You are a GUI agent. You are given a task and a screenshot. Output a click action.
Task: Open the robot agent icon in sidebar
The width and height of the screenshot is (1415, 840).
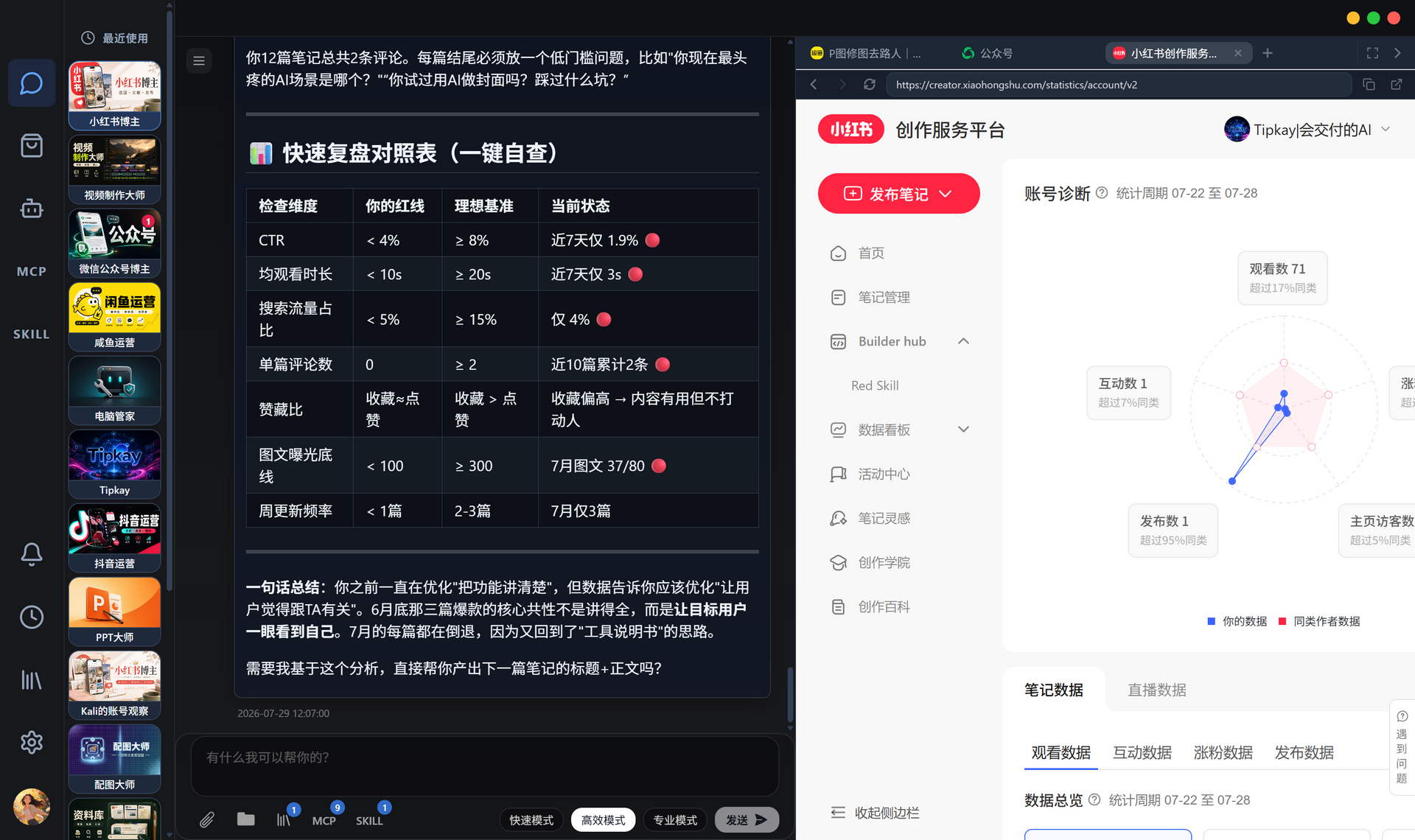click(31, 209)
